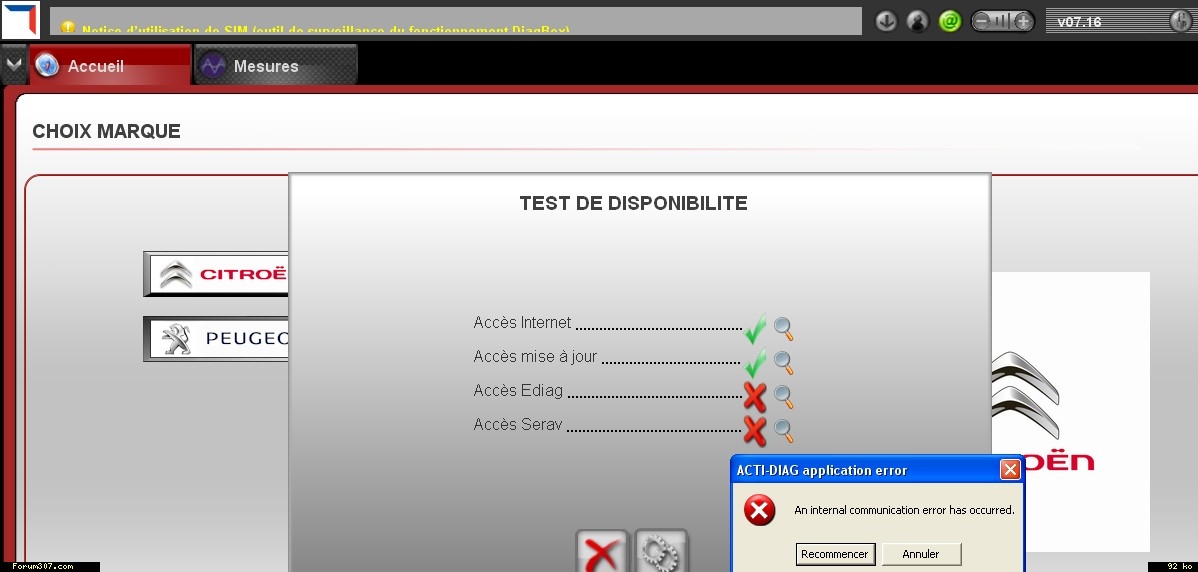Click the large Citroën chevrons logo image
The width and height of the screenshot is (1198, 572).
1027,397
